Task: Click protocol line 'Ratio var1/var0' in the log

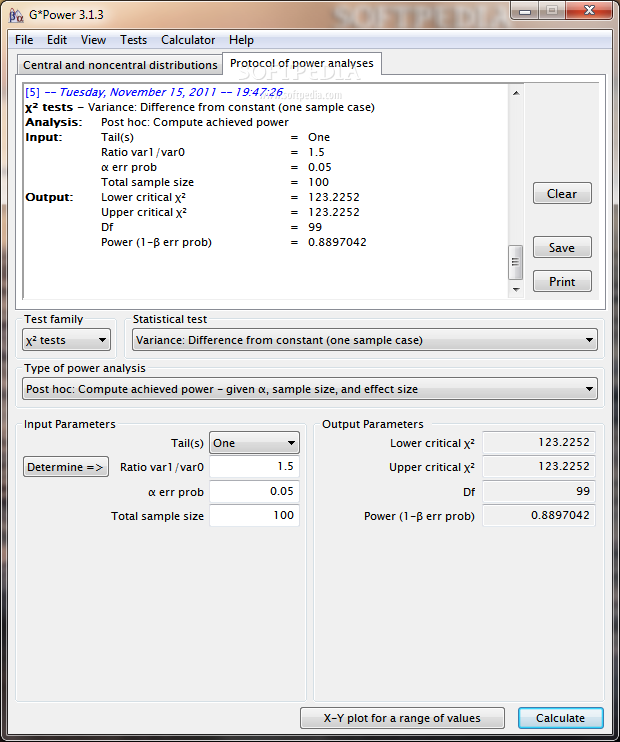Action: [x=143, y=152]
